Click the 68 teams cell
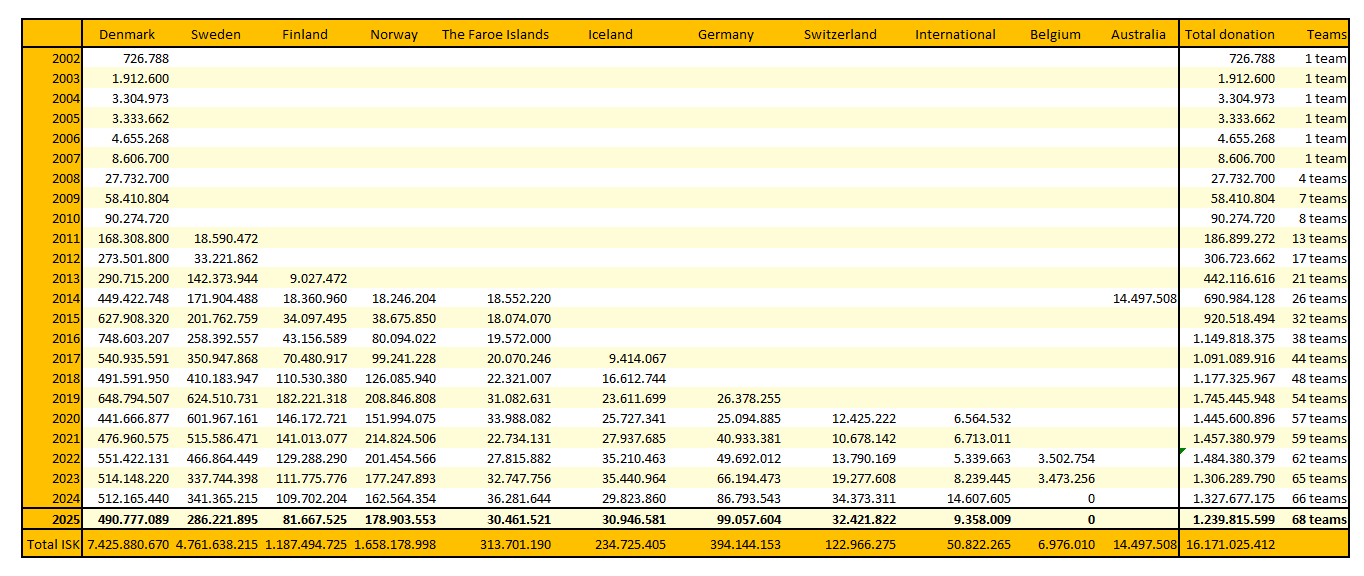Image resolution: width=1364 pixels, height=576 pixels. coord(1318,520)
